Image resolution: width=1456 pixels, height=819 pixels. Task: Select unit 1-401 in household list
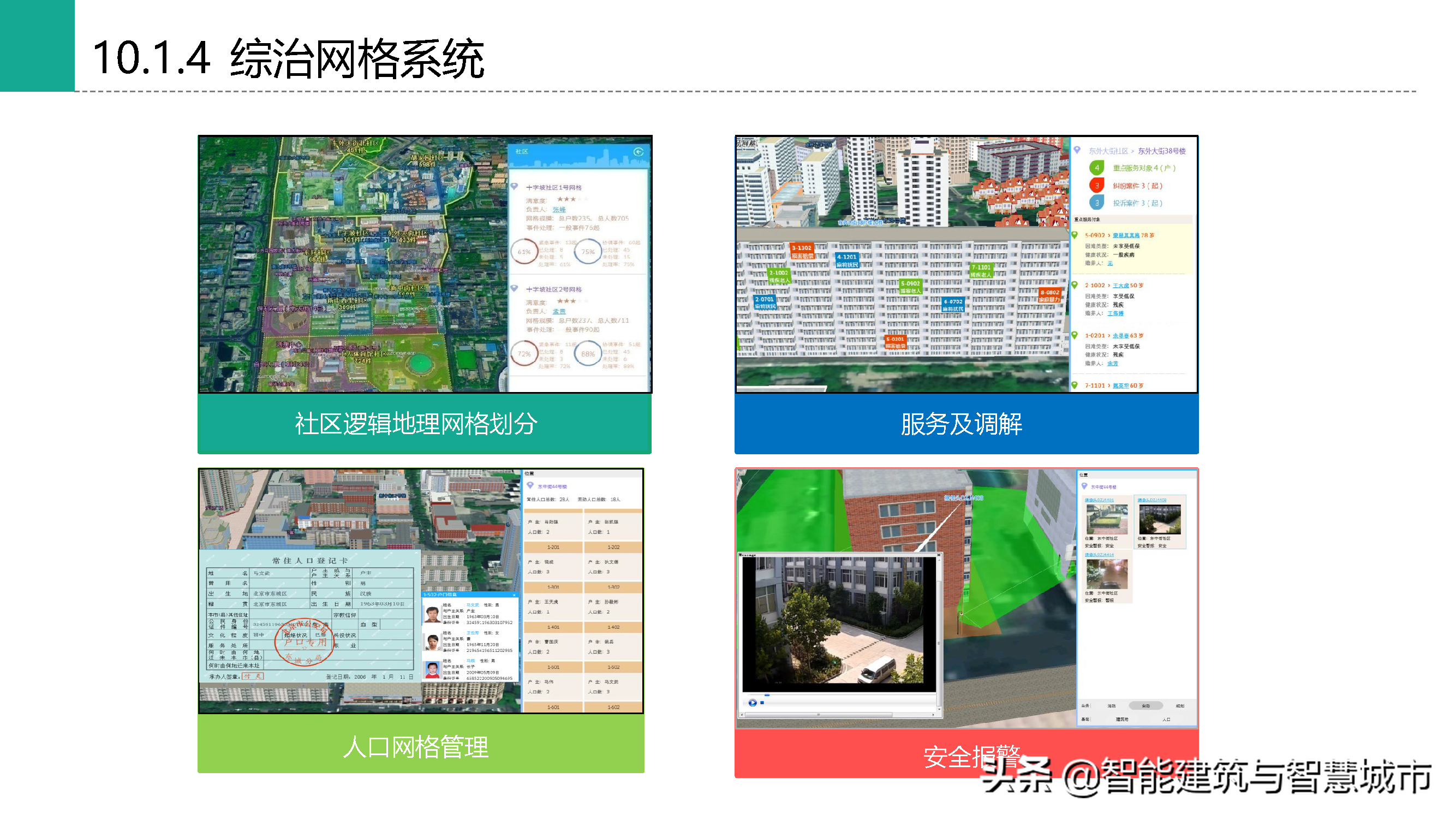553,627
